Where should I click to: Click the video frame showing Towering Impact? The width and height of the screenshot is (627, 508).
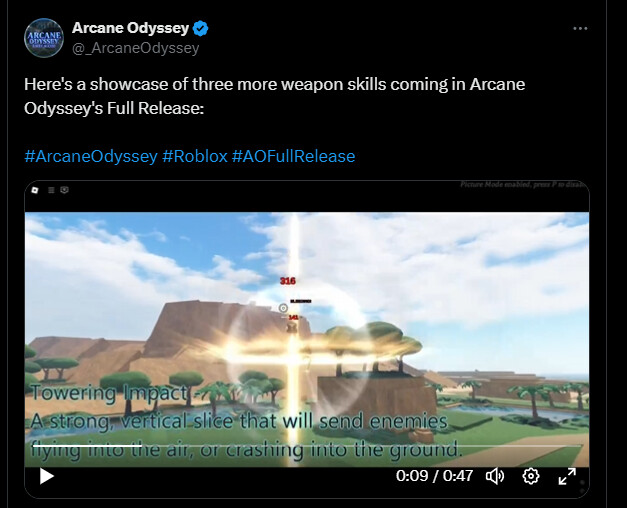coord(307,339)
